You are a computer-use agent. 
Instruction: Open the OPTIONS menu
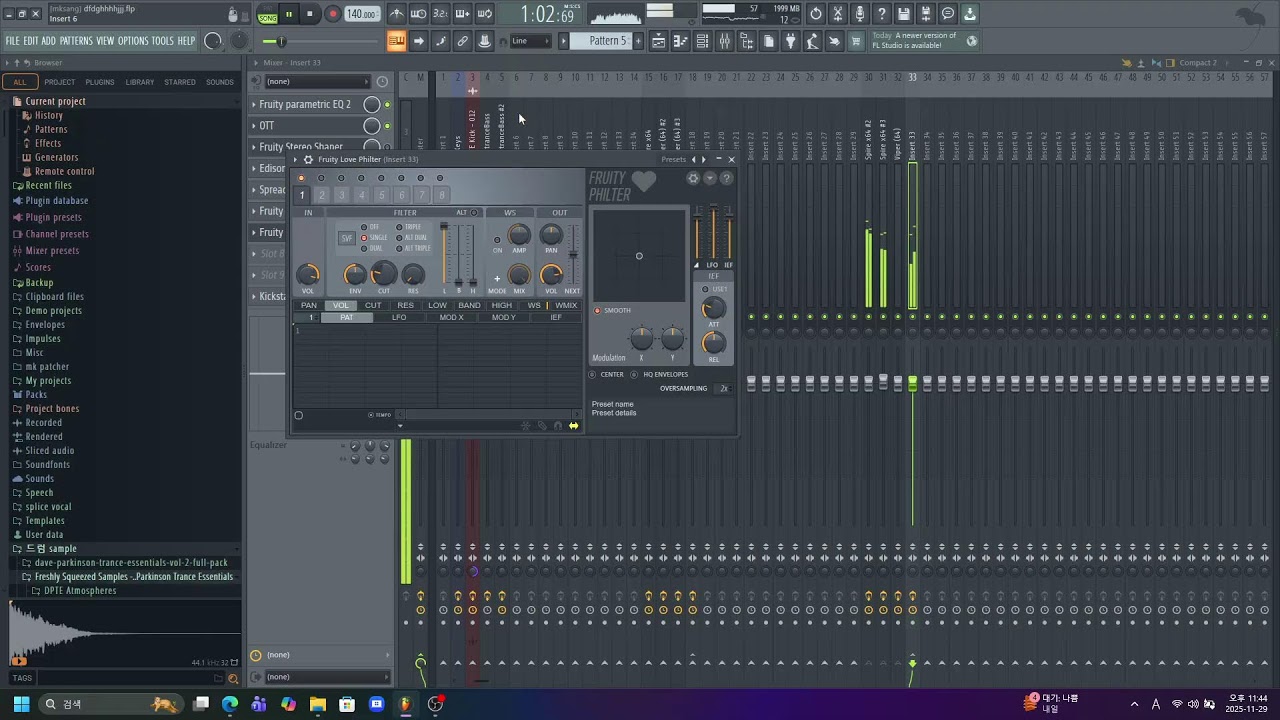[133, 41]
